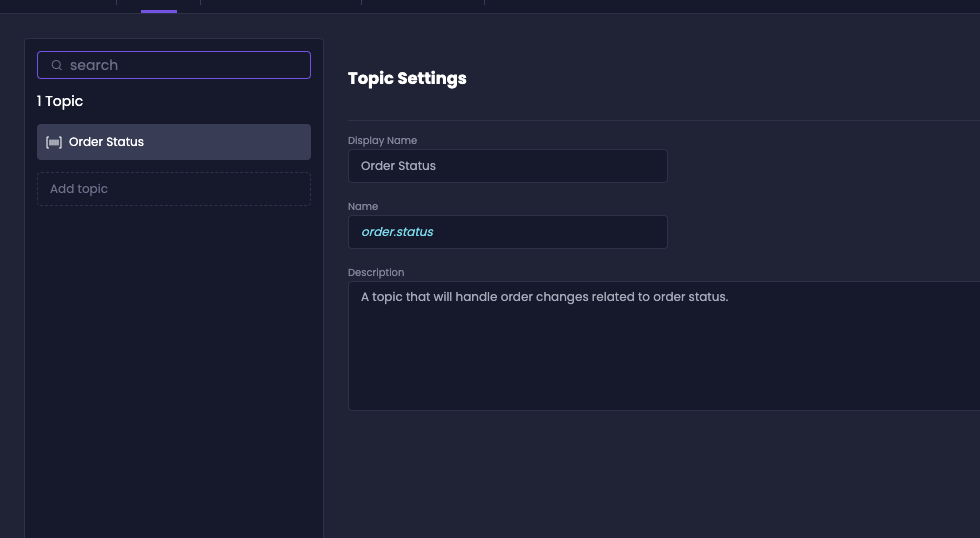Click the active tab with purple underline
This screenshot has height=538, width=980.
click(x=159, y=6)
